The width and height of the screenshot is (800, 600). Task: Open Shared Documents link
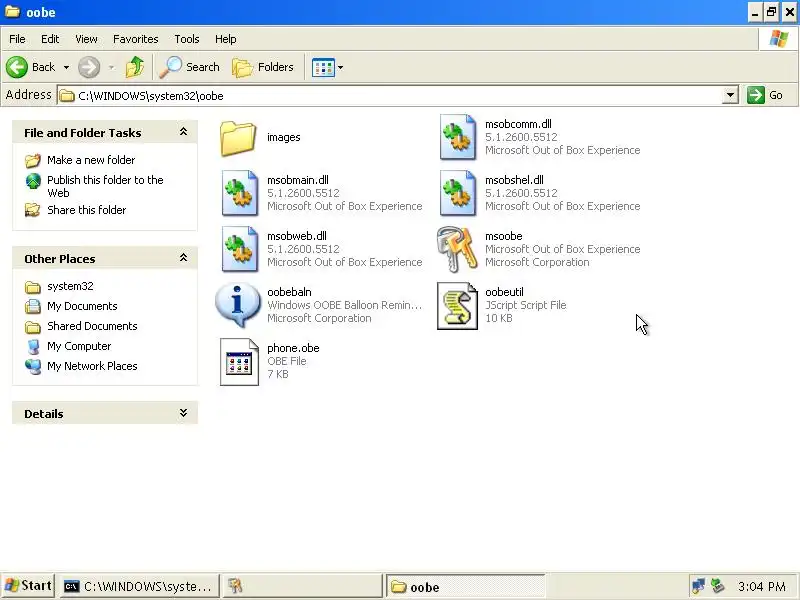click(x=92, y=326)
